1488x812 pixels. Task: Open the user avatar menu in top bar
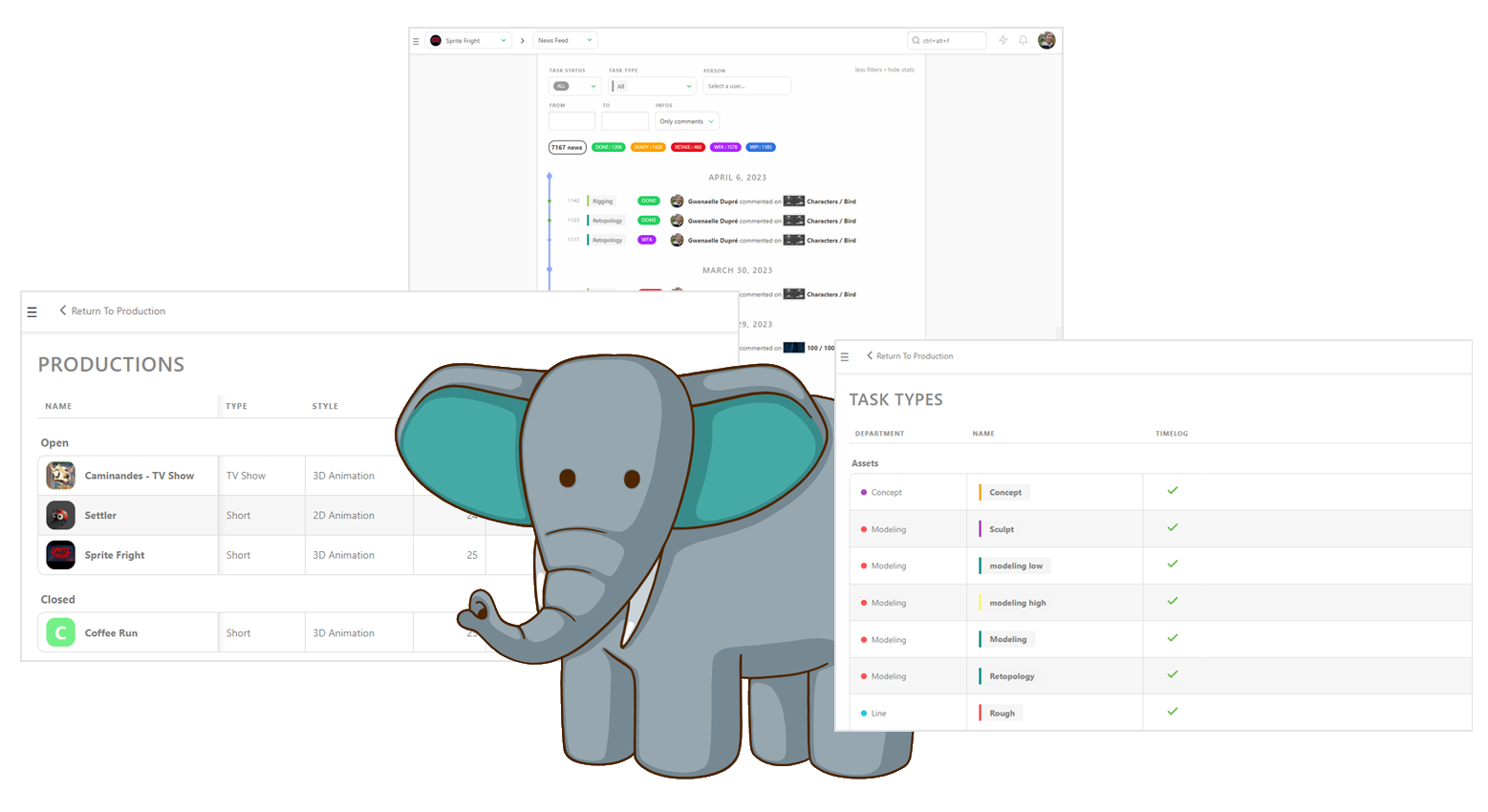pos(1046,40)
